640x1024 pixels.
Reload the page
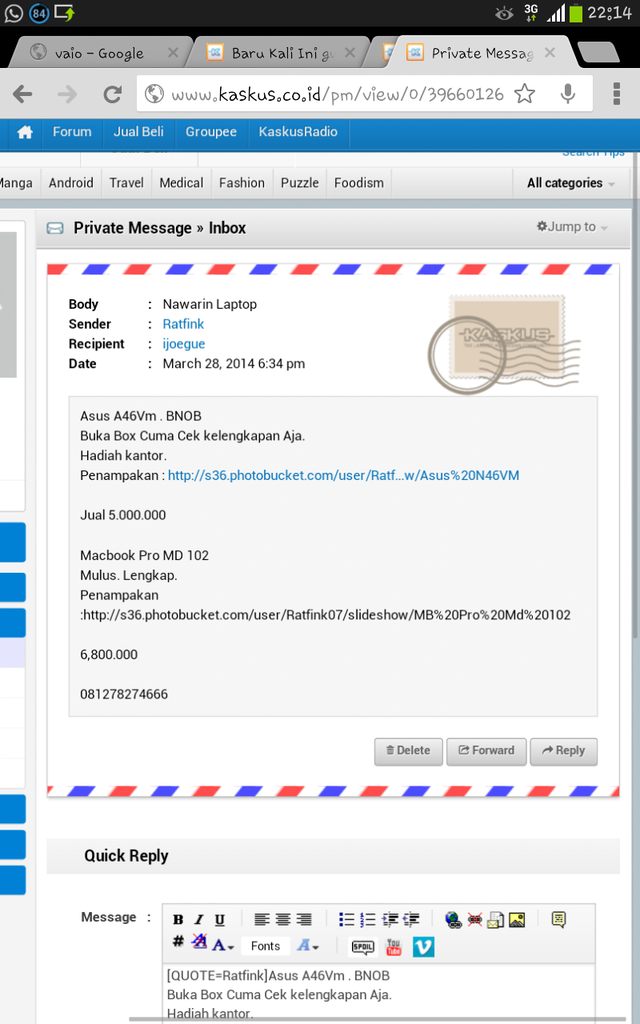click(112, 94)
